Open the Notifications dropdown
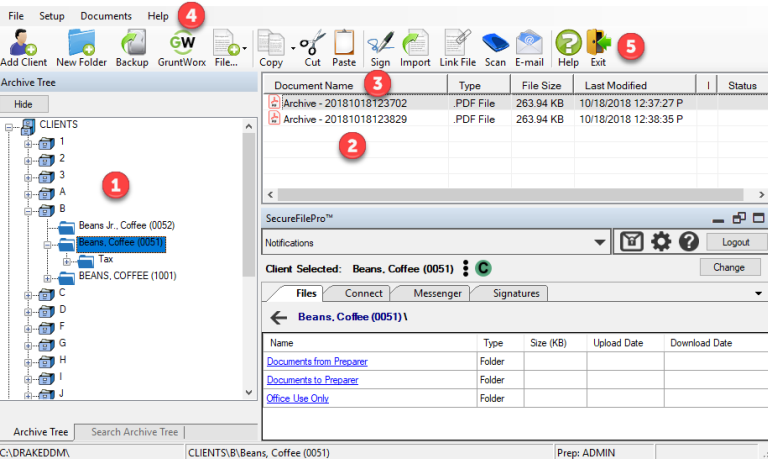Screen dimensions: 768x459 [600, 243]
